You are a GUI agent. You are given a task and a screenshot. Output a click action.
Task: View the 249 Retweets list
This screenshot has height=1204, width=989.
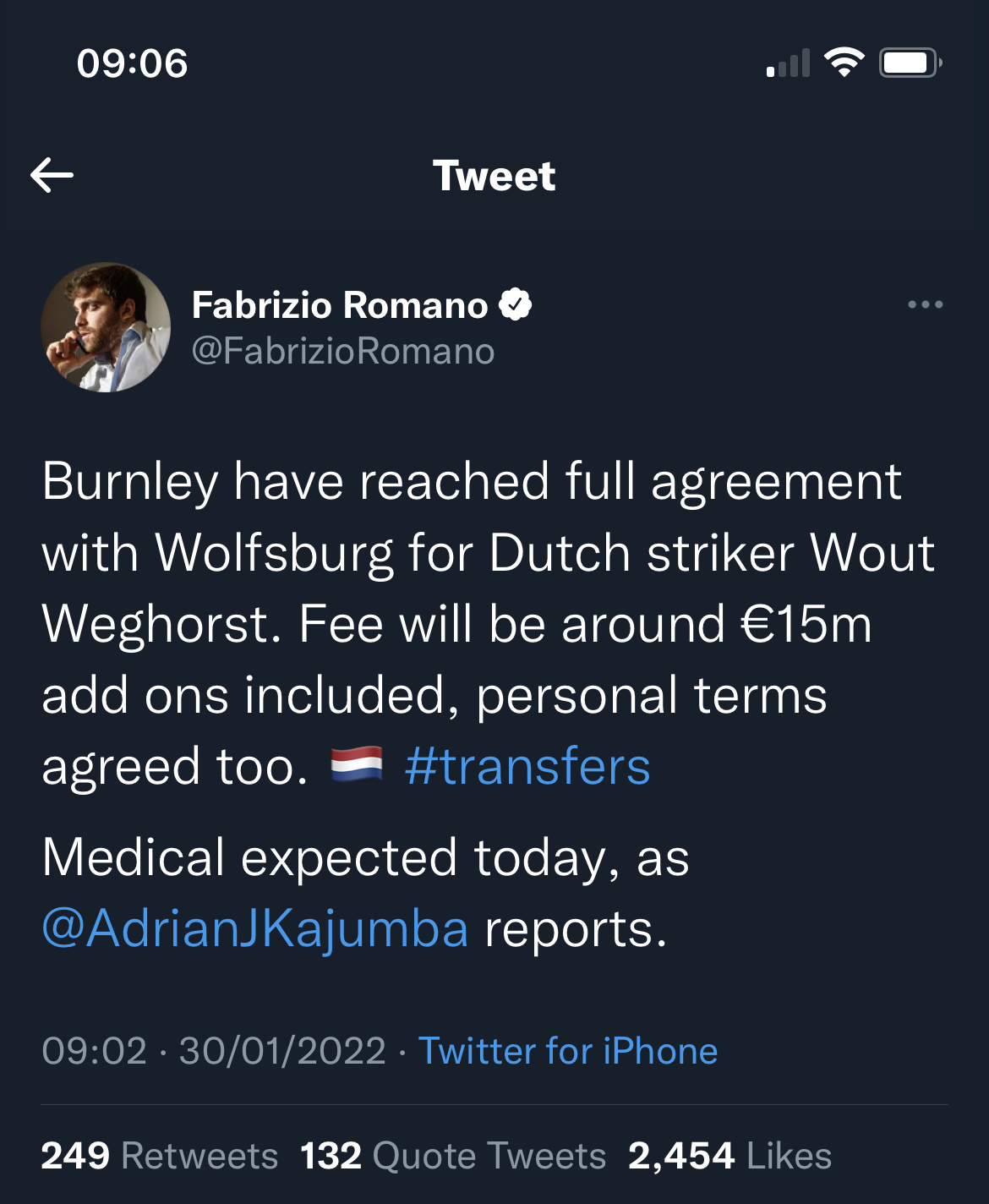point(160,1156)
